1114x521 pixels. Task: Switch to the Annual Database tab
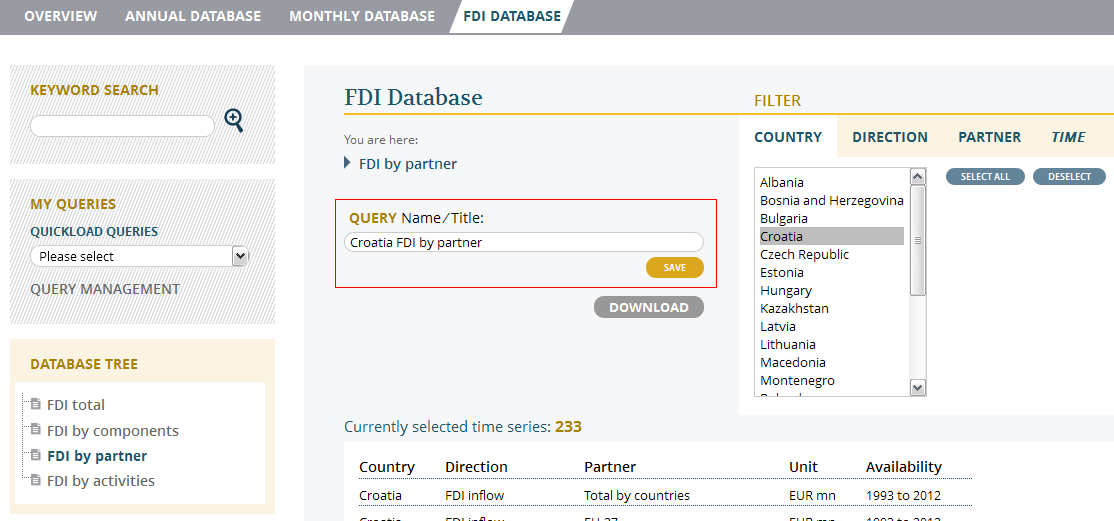(x=193, y=16)
